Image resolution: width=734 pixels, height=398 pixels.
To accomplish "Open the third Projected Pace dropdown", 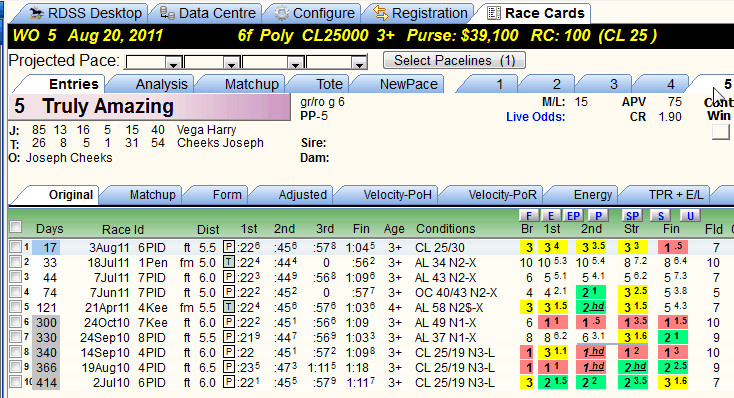I will (x=295, y=62).
